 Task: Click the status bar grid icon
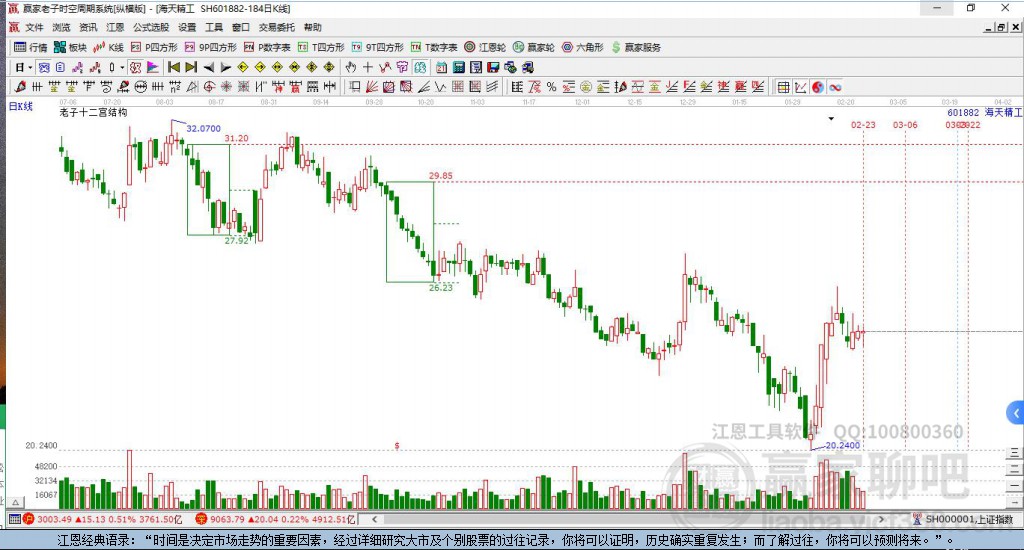(x=14, y=519)
